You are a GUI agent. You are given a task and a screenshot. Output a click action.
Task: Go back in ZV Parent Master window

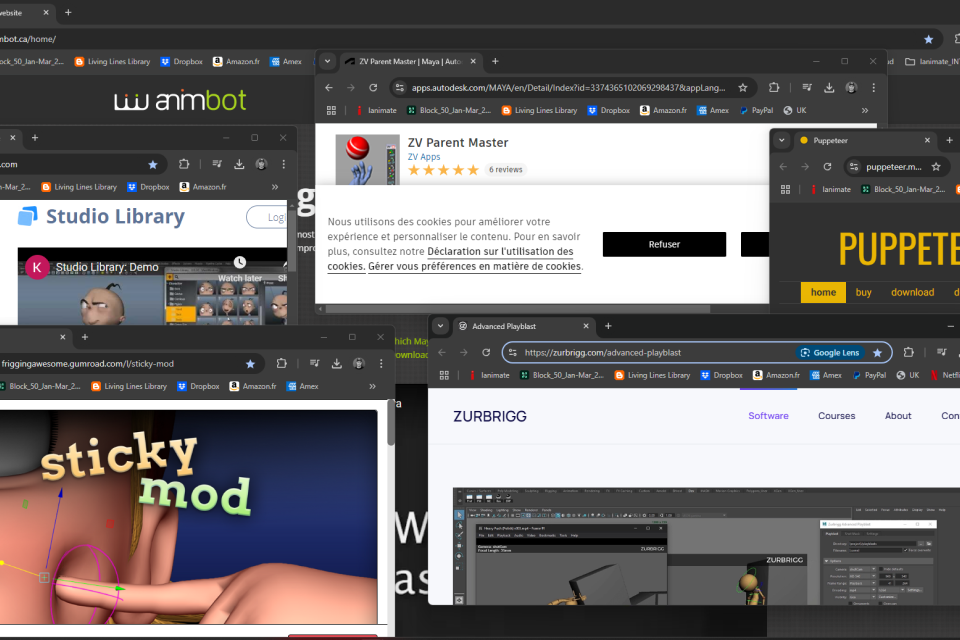[329, 88]
